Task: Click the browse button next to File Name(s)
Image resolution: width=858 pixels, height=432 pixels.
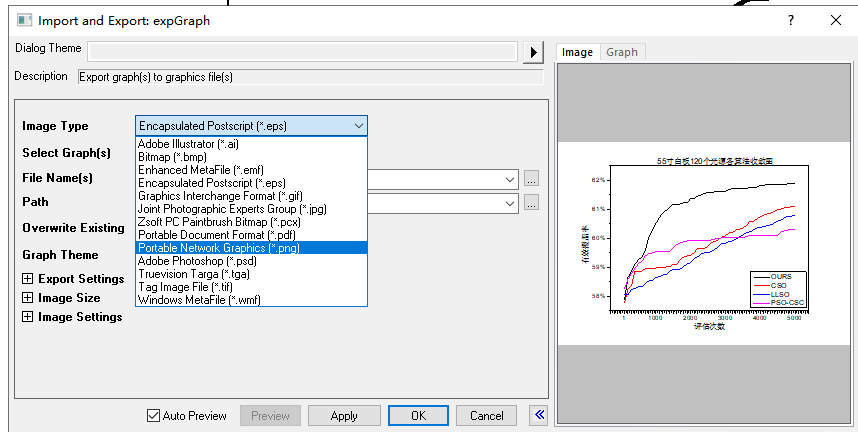Action: [x=531, y=178]
